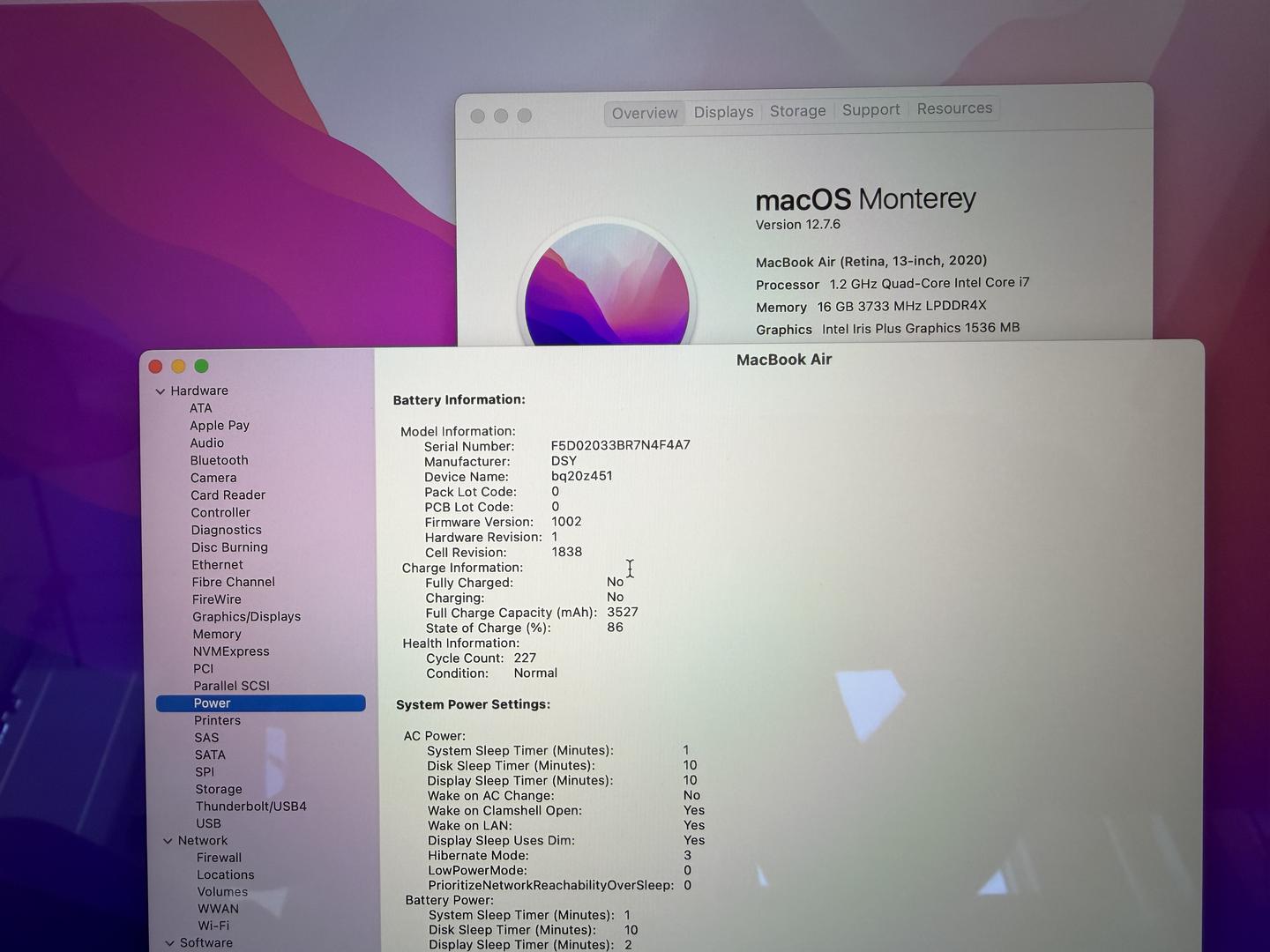Viewport: 1270px width, 952px height.
Task: Select Controller in the sidebar
Action: [x=220, y=512]
